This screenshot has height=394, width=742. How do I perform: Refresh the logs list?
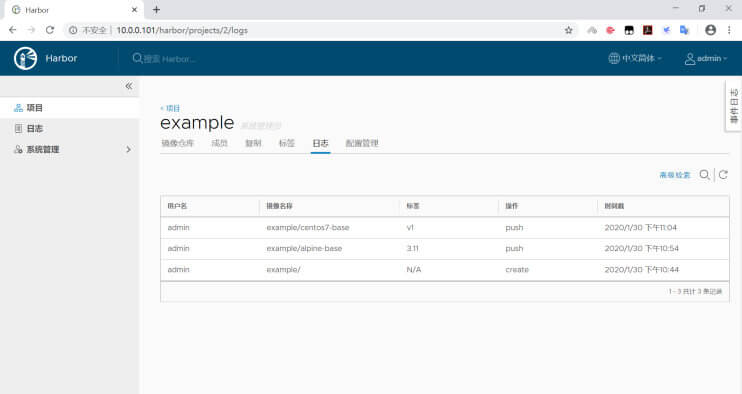[723, 175]
